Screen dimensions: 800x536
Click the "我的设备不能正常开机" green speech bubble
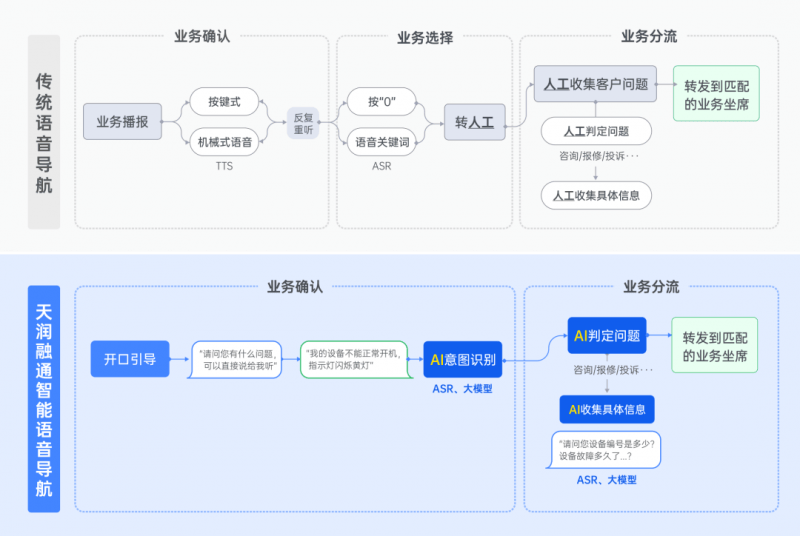point(356,360)
